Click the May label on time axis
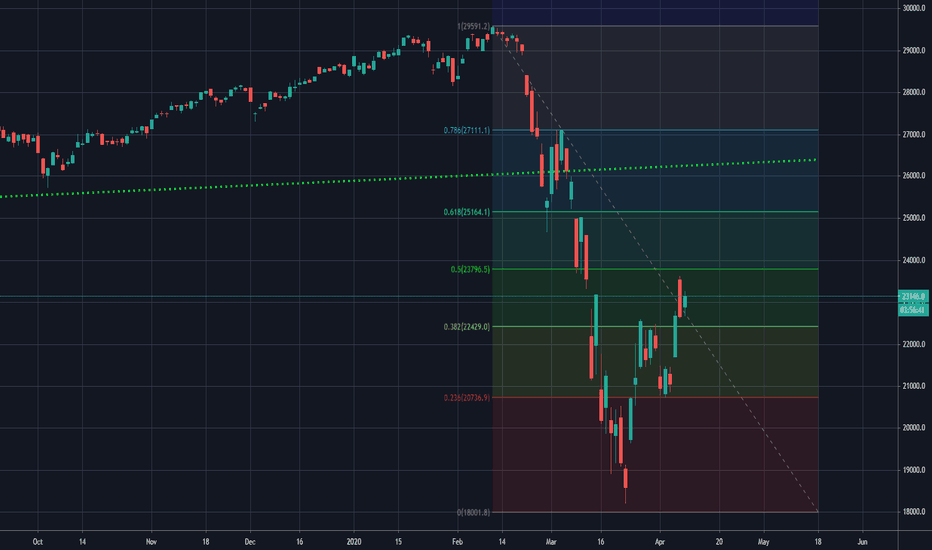 [x=763, y=542]
